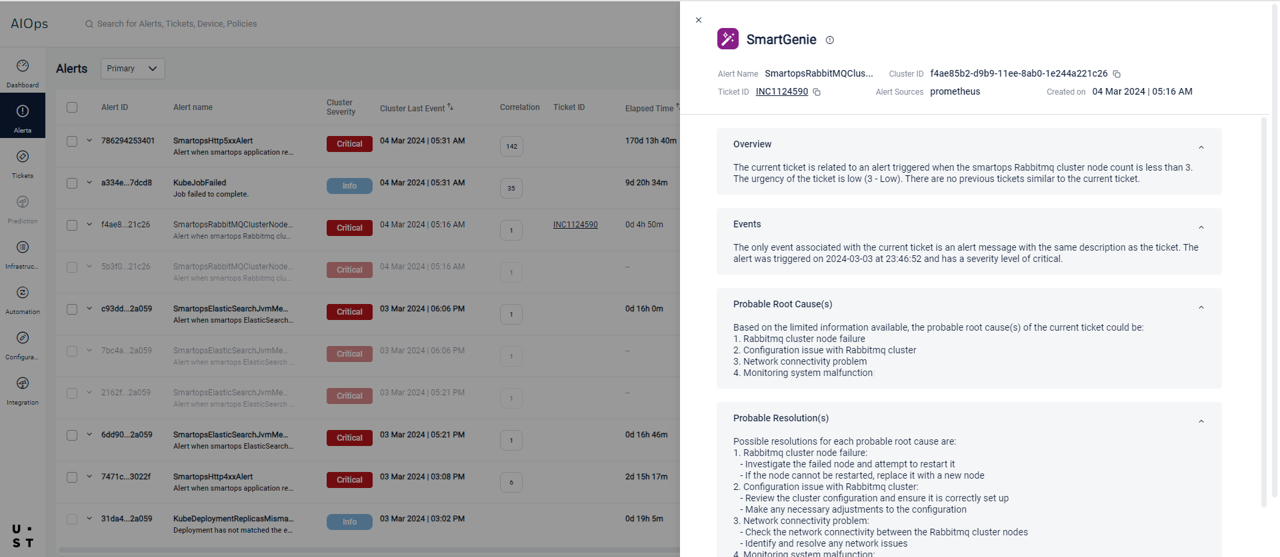
Task: Open the Integration sidebar icon
Action: 22,389
